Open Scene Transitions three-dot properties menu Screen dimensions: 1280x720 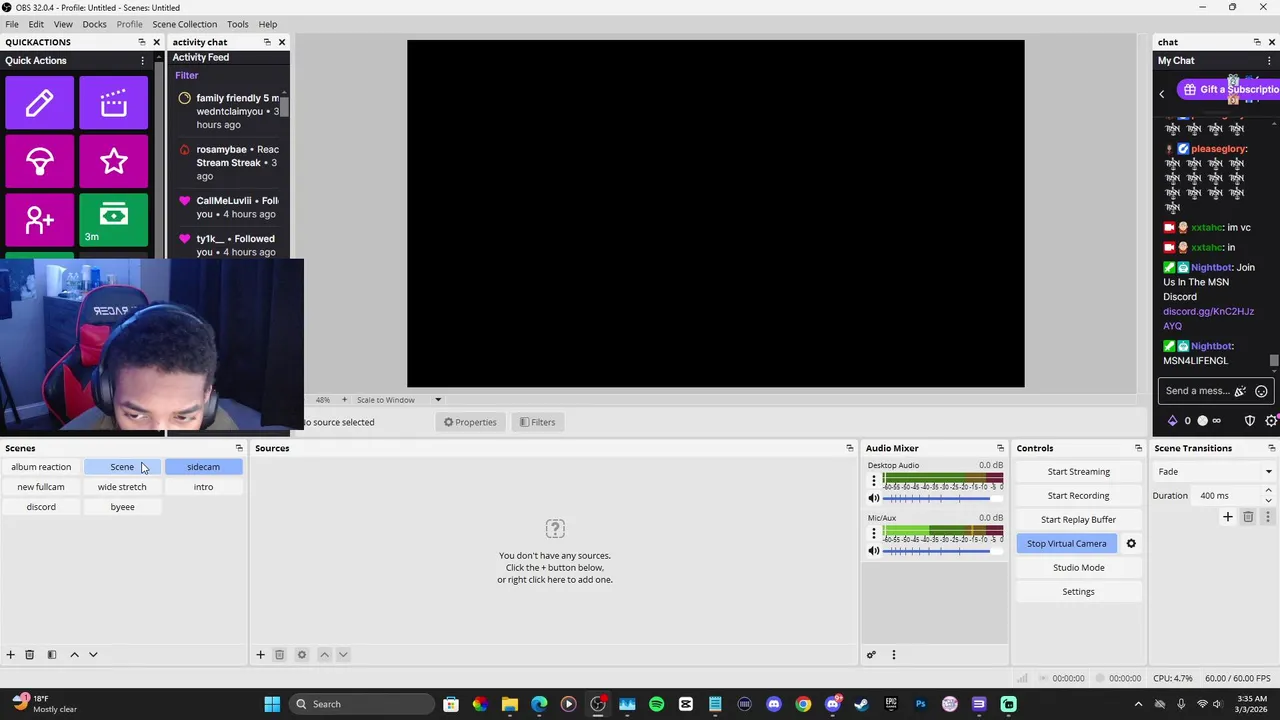(x=1268, y=517)
